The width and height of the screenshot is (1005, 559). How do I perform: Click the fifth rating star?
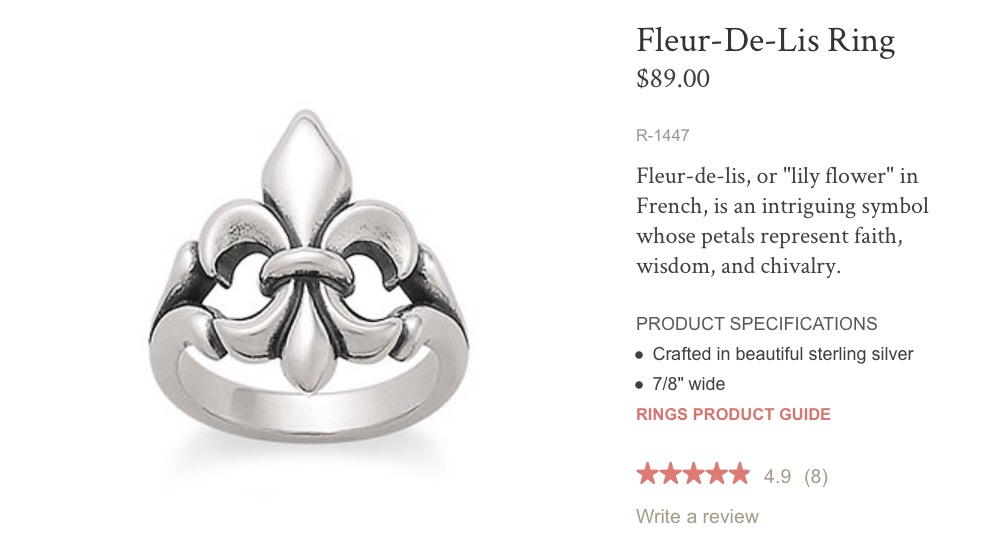(737, 474)
